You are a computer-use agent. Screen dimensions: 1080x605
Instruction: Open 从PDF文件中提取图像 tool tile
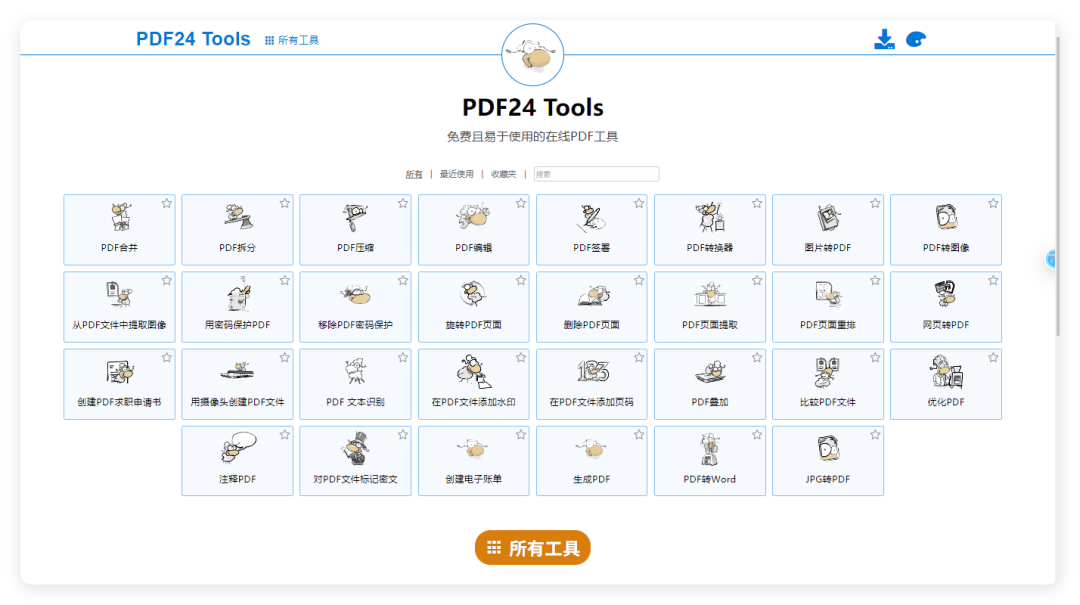[119, 307]
